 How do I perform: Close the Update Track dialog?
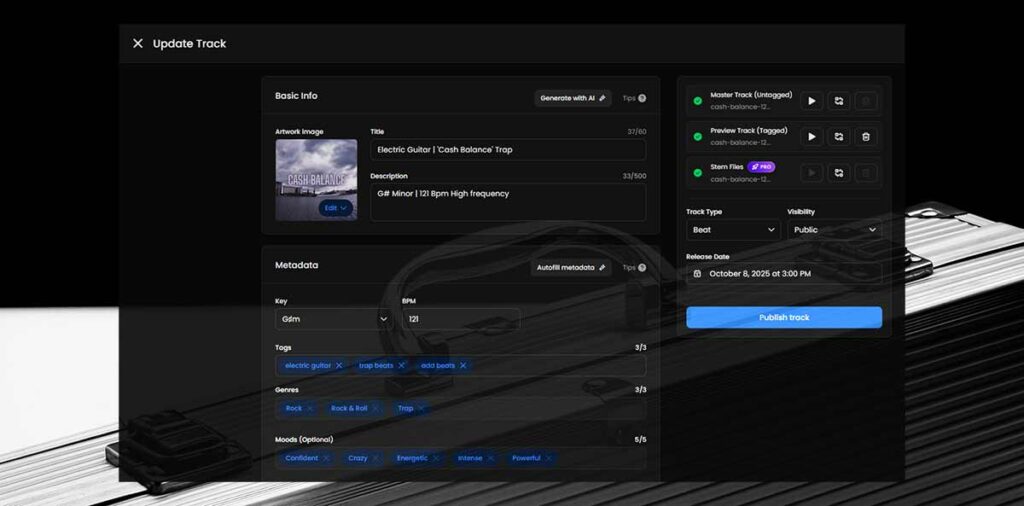tap(138, 44)
